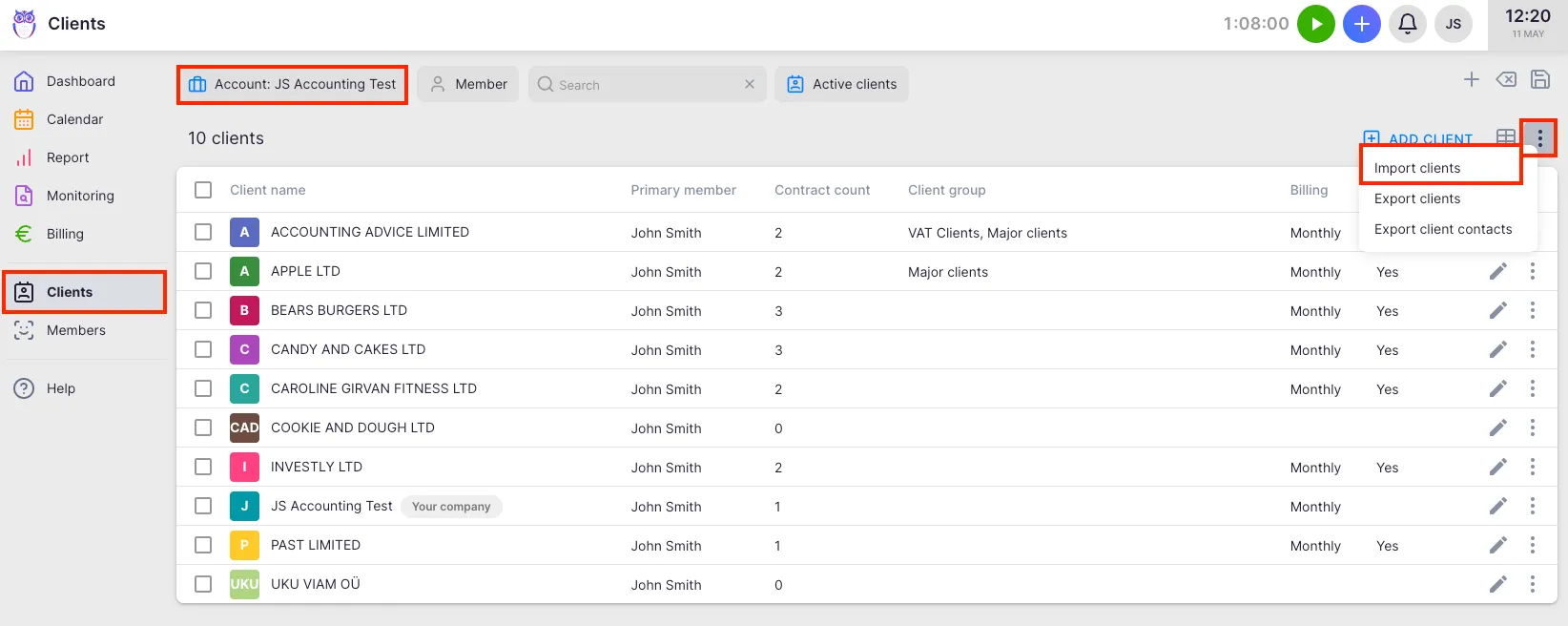1568x626 pixels.
Task: Open row menu for PAST LIMITED
Action: click(x=1533, y=545)
